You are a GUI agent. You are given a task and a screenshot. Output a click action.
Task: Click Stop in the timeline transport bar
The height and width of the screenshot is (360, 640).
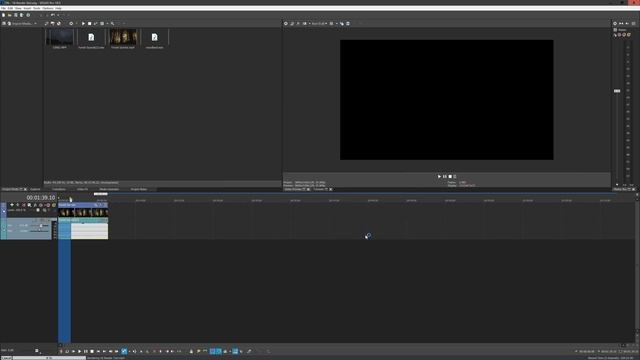click(x=92, y=351)
